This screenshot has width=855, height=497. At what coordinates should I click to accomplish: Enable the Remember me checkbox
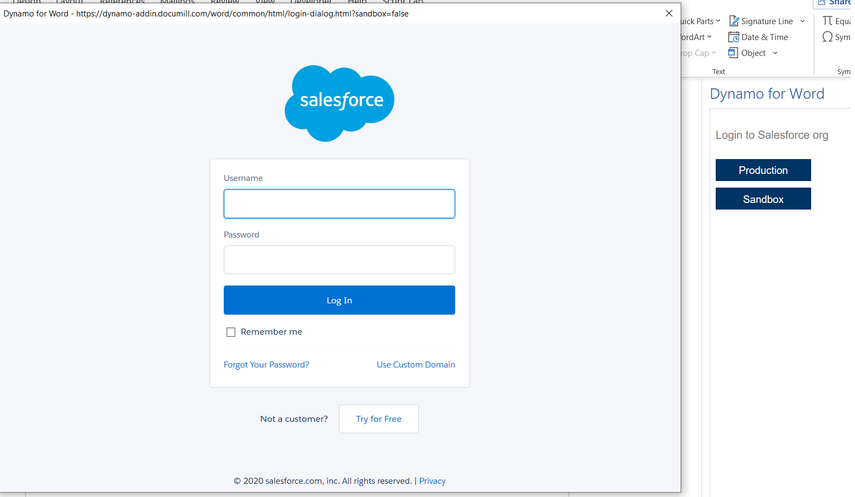[231, 332]
